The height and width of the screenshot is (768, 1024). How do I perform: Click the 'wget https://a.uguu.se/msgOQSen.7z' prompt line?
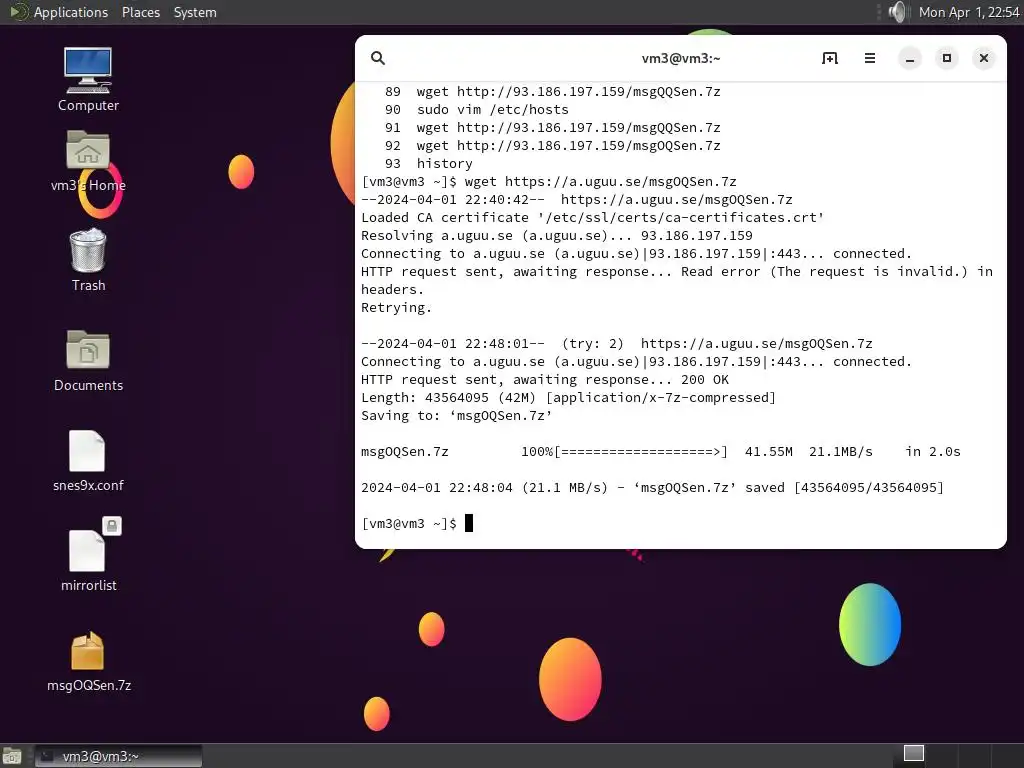549,182
